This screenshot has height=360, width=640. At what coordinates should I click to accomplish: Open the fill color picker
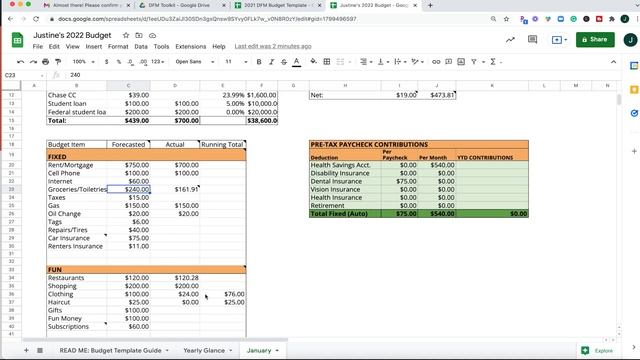tap(313, 62)
